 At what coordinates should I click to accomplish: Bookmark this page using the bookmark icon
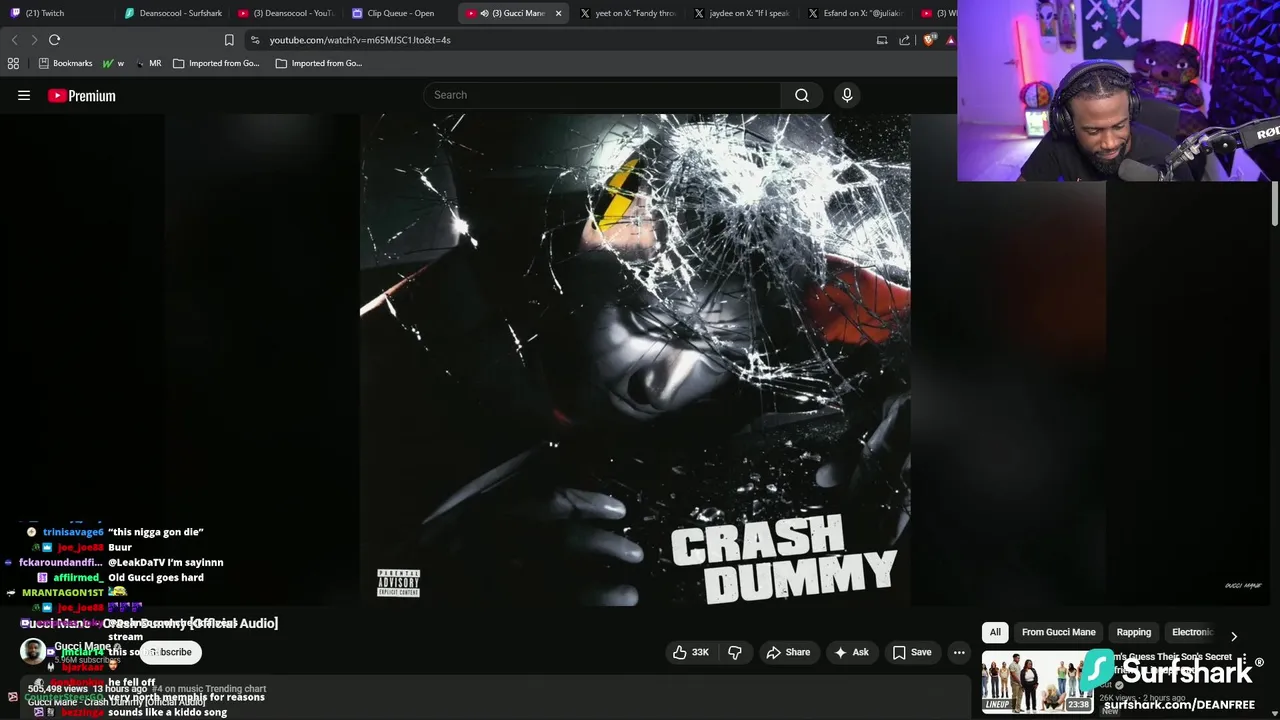point(229,40)
